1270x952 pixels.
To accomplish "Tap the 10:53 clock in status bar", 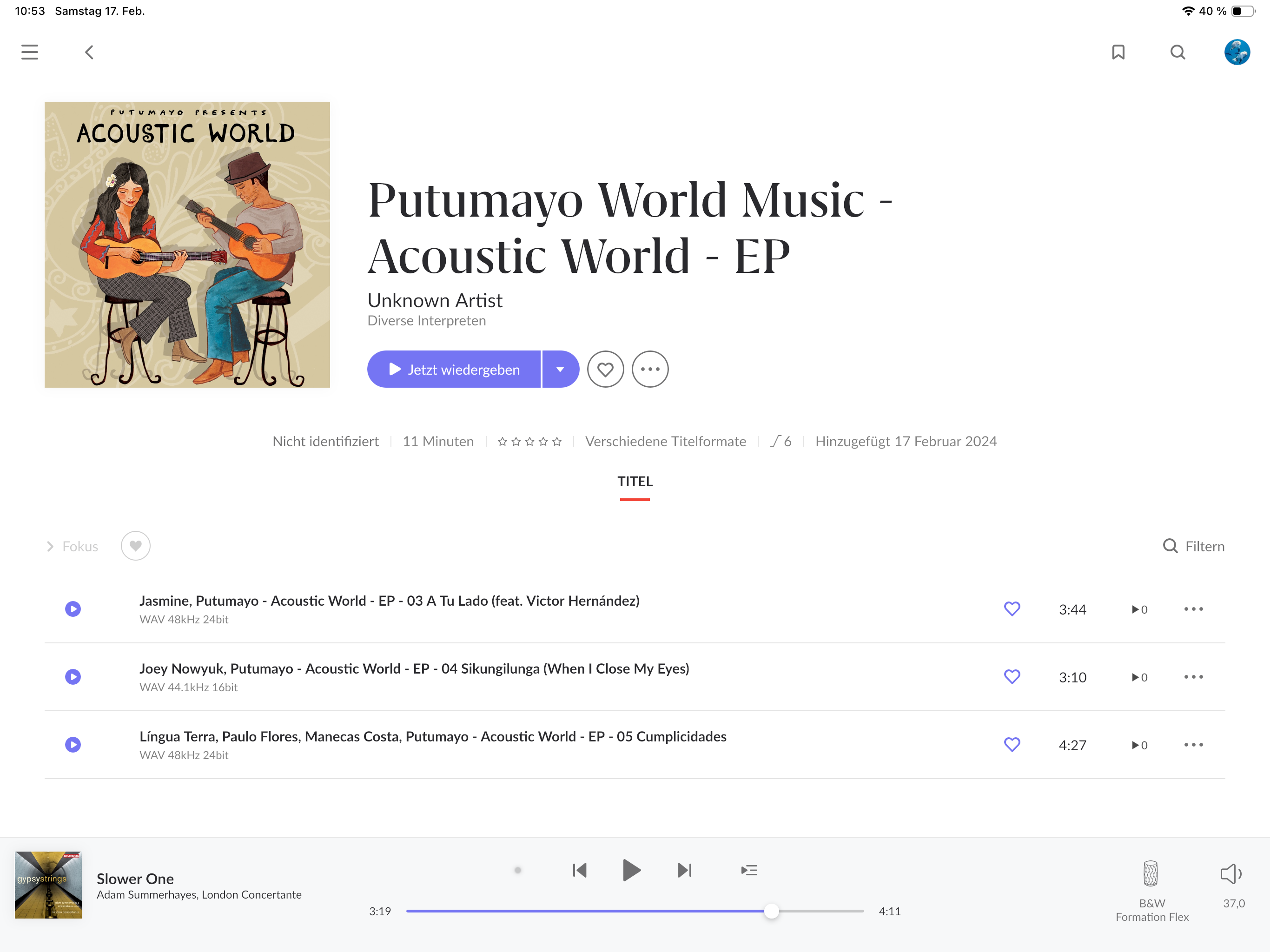I will tap(30, 11).
